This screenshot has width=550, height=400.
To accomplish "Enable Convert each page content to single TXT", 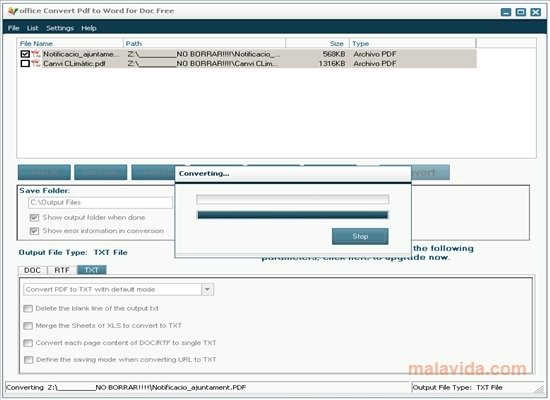I will pos(28,343).
